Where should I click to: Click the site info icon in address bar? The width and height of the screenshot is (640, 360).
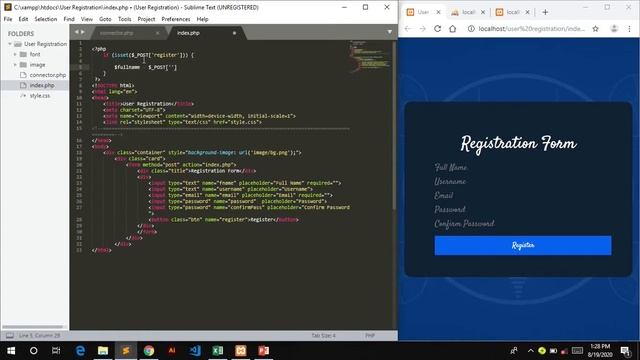pyautogui.click(x=471, y=29)
